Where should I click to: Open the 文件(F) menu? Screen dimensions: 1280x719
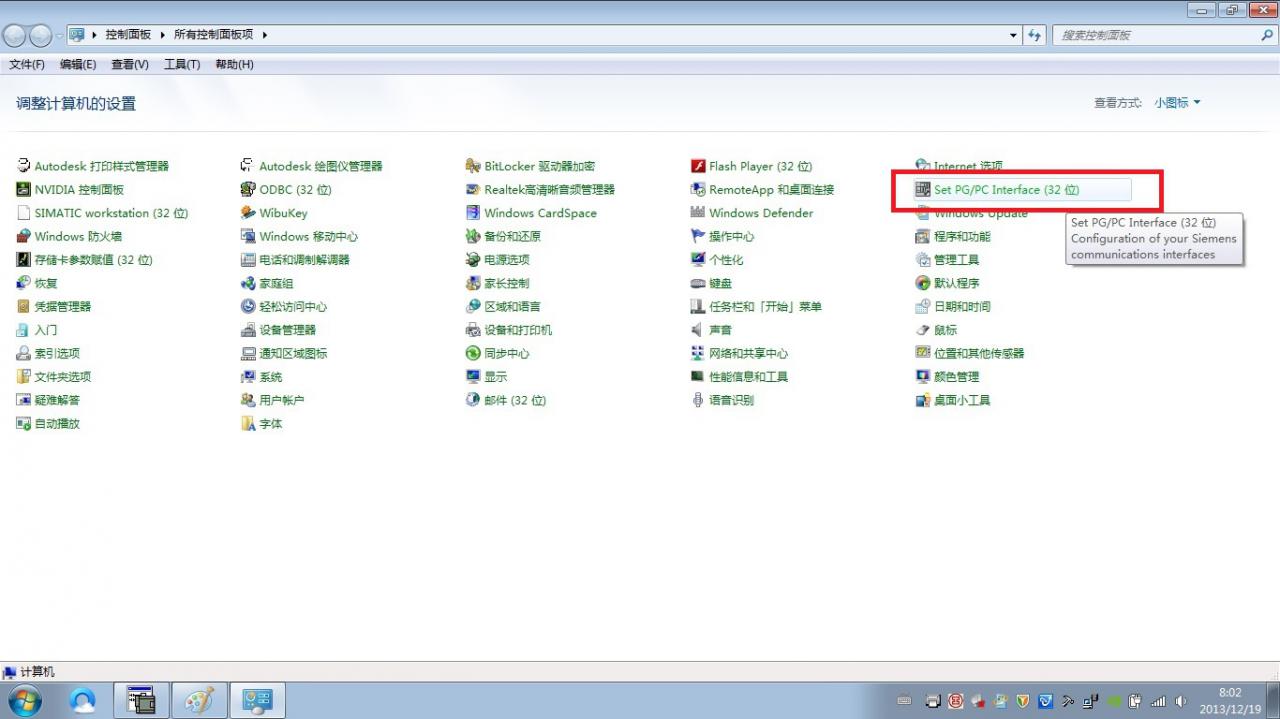coord(27,64)
